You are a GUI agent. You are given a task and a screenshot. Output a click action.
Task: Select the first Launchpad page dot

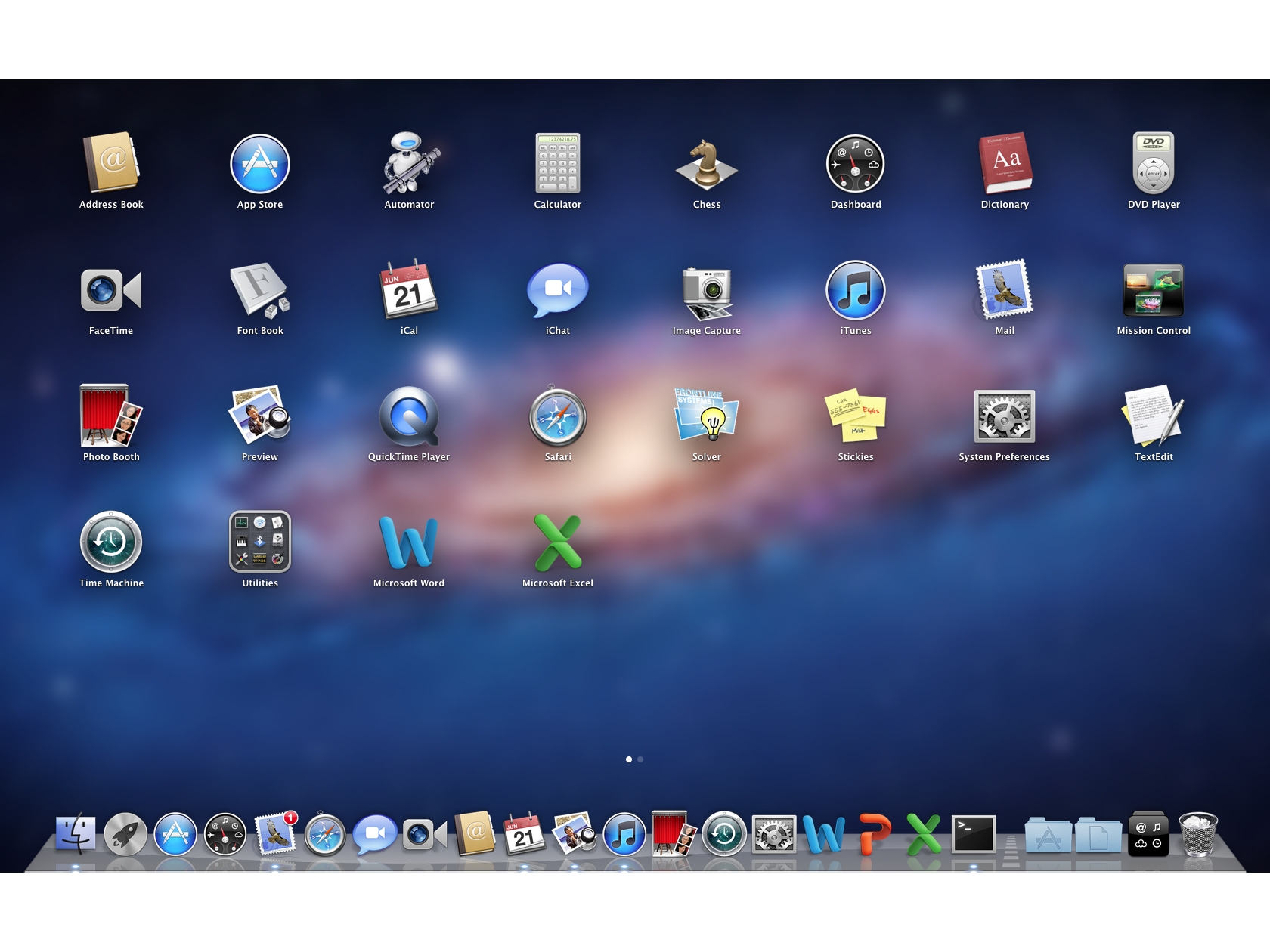pyautogui.click(x=629, y=759)
